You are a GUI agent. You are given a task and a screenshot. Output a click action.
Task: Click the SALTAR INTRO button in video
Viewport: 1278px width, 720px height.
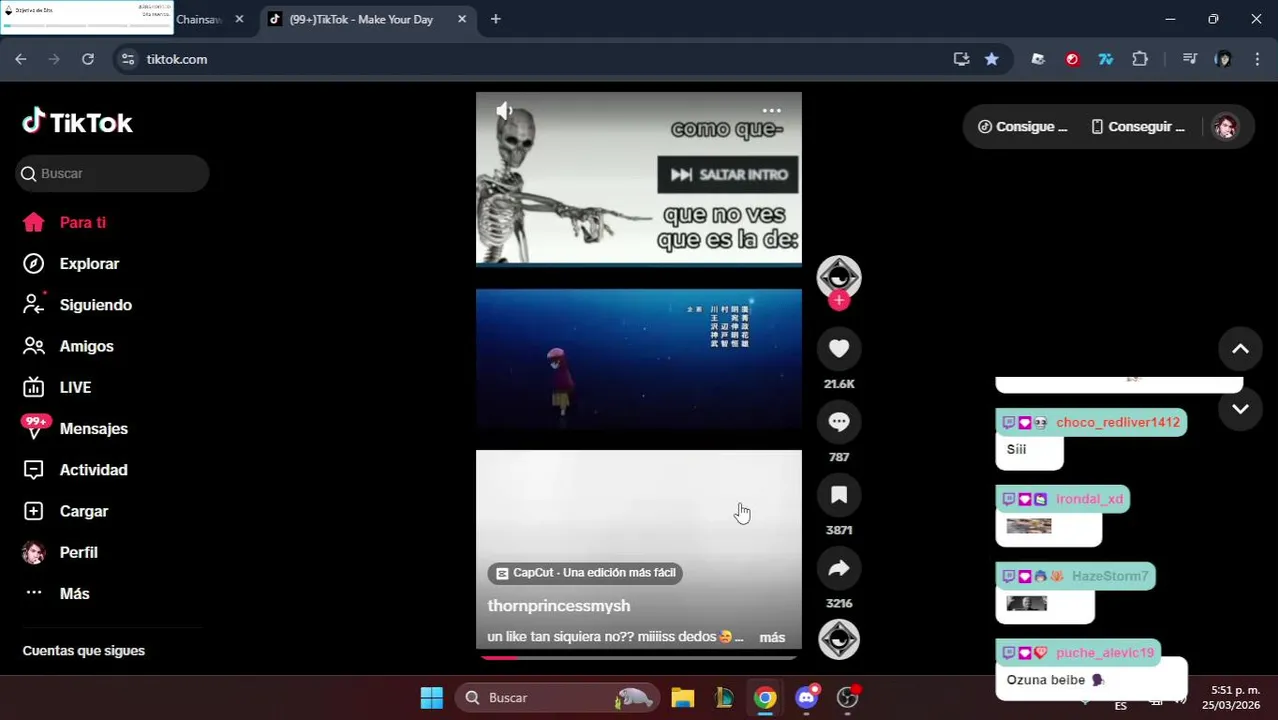coord(727,174)
